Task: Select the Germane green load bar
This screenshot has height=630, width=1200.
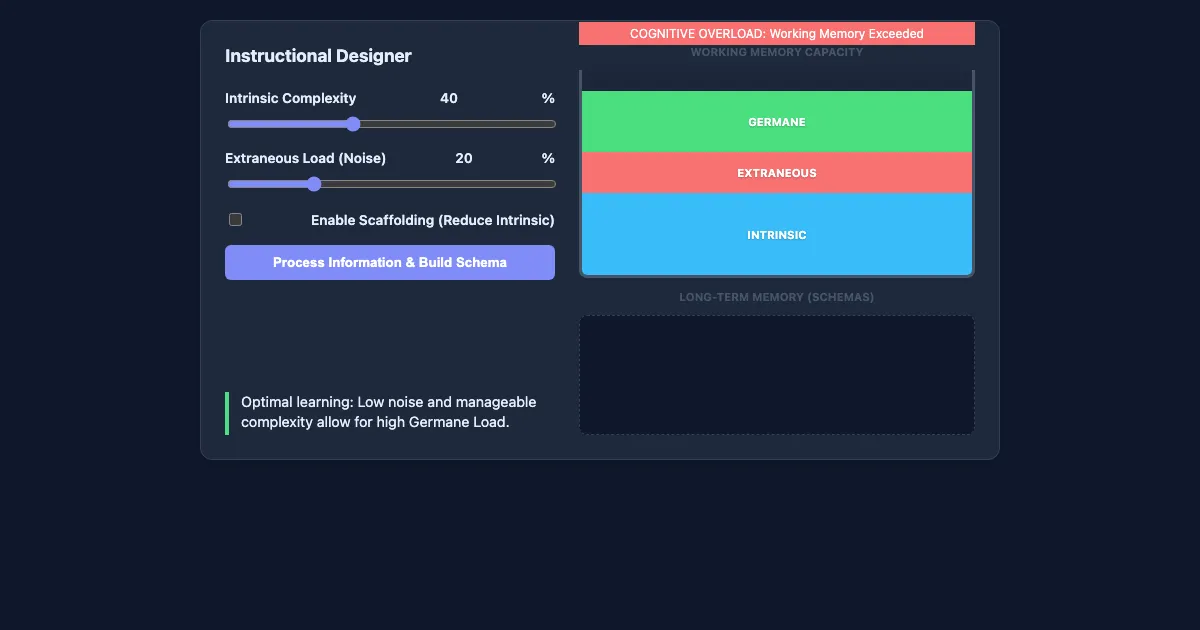Action: tap(777, 122)
